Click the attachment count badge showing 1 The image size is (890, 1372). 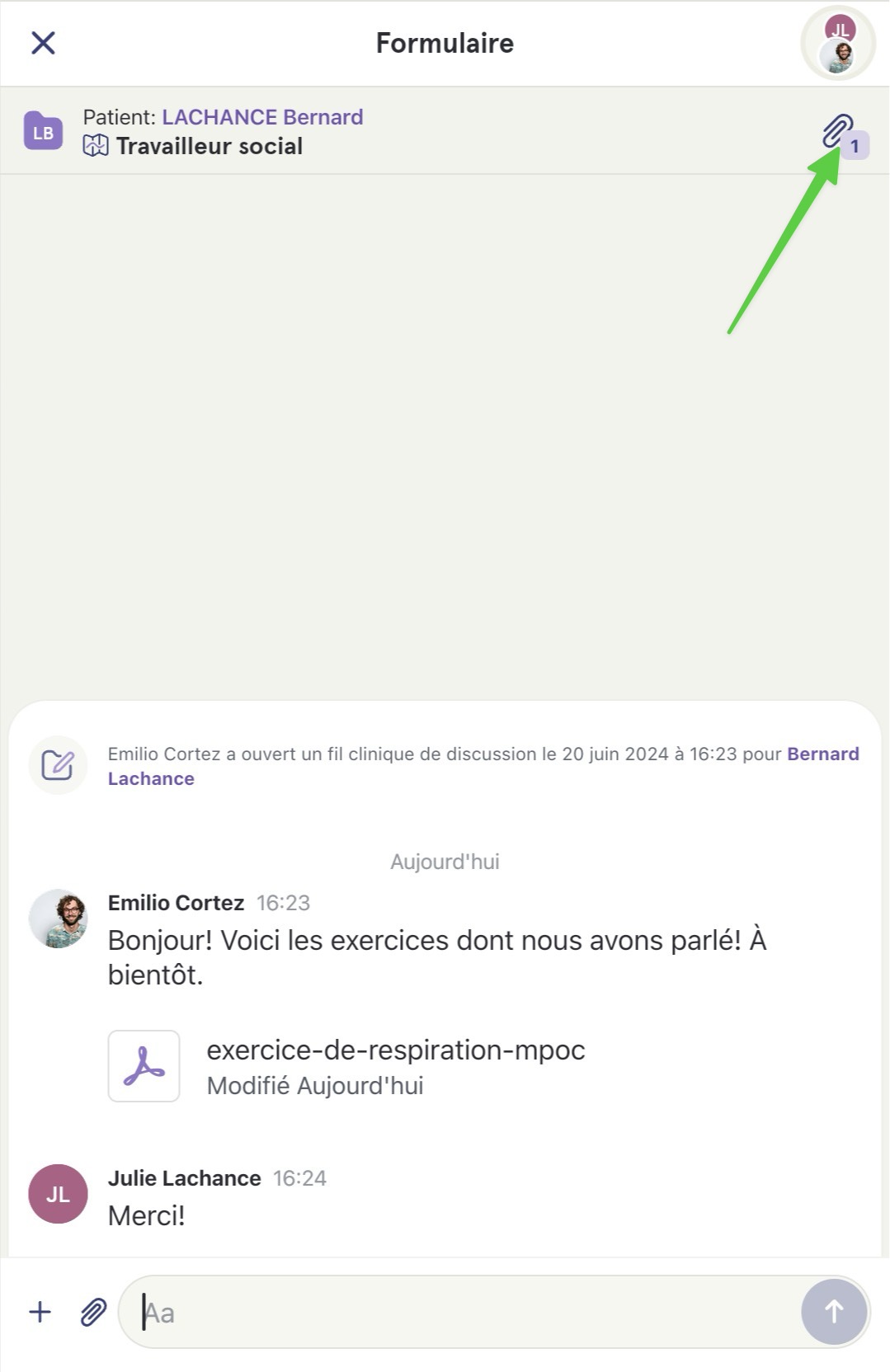(x=855, y=146)
